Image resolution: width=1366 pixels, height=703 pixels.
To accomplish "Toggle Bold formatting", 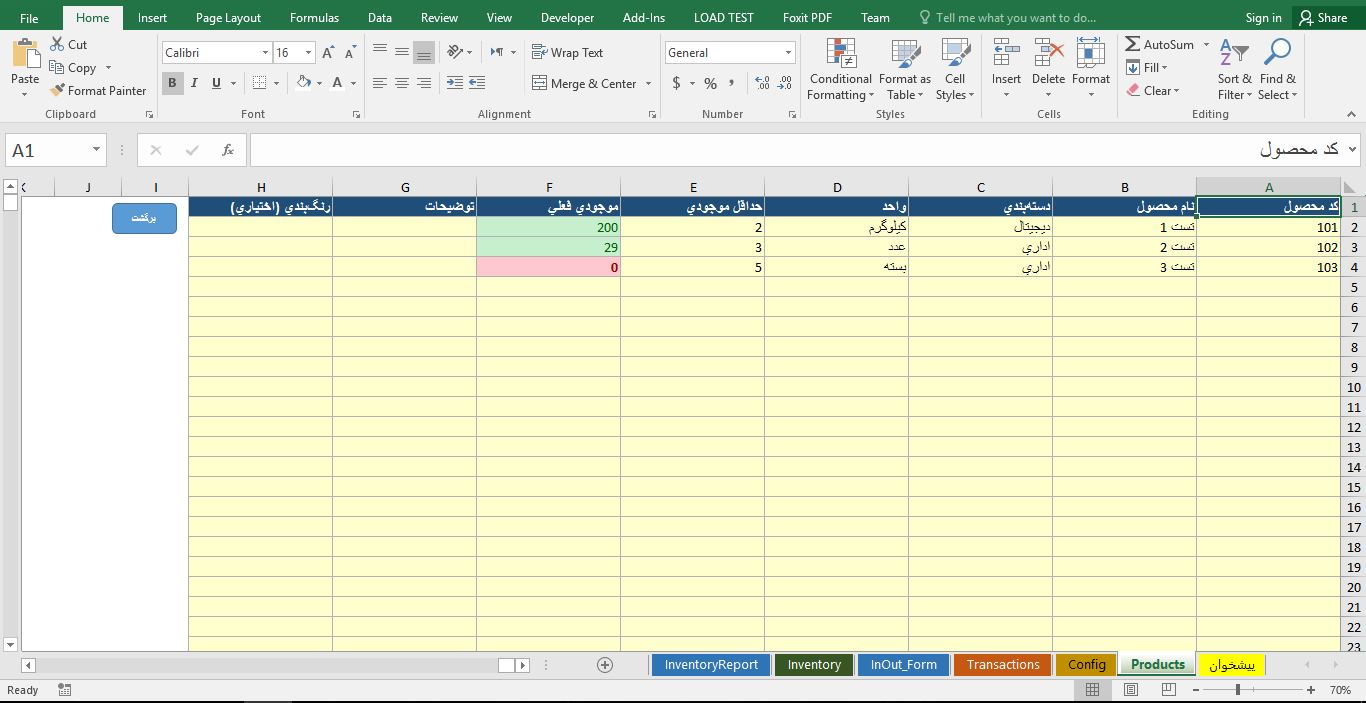I will [172, 84].
